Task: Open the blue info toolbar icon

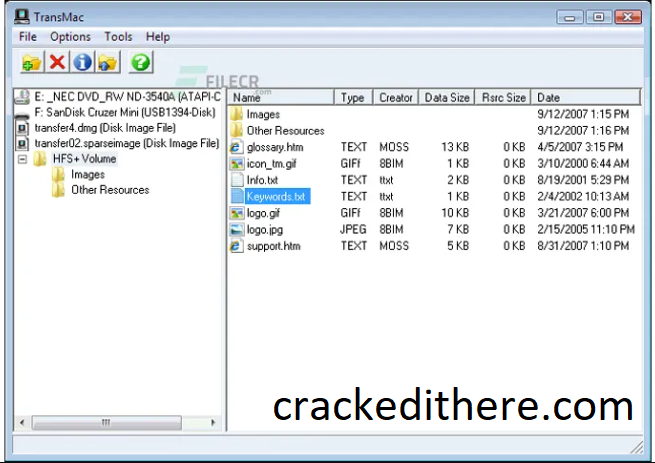Action: (x=82, y=63)
